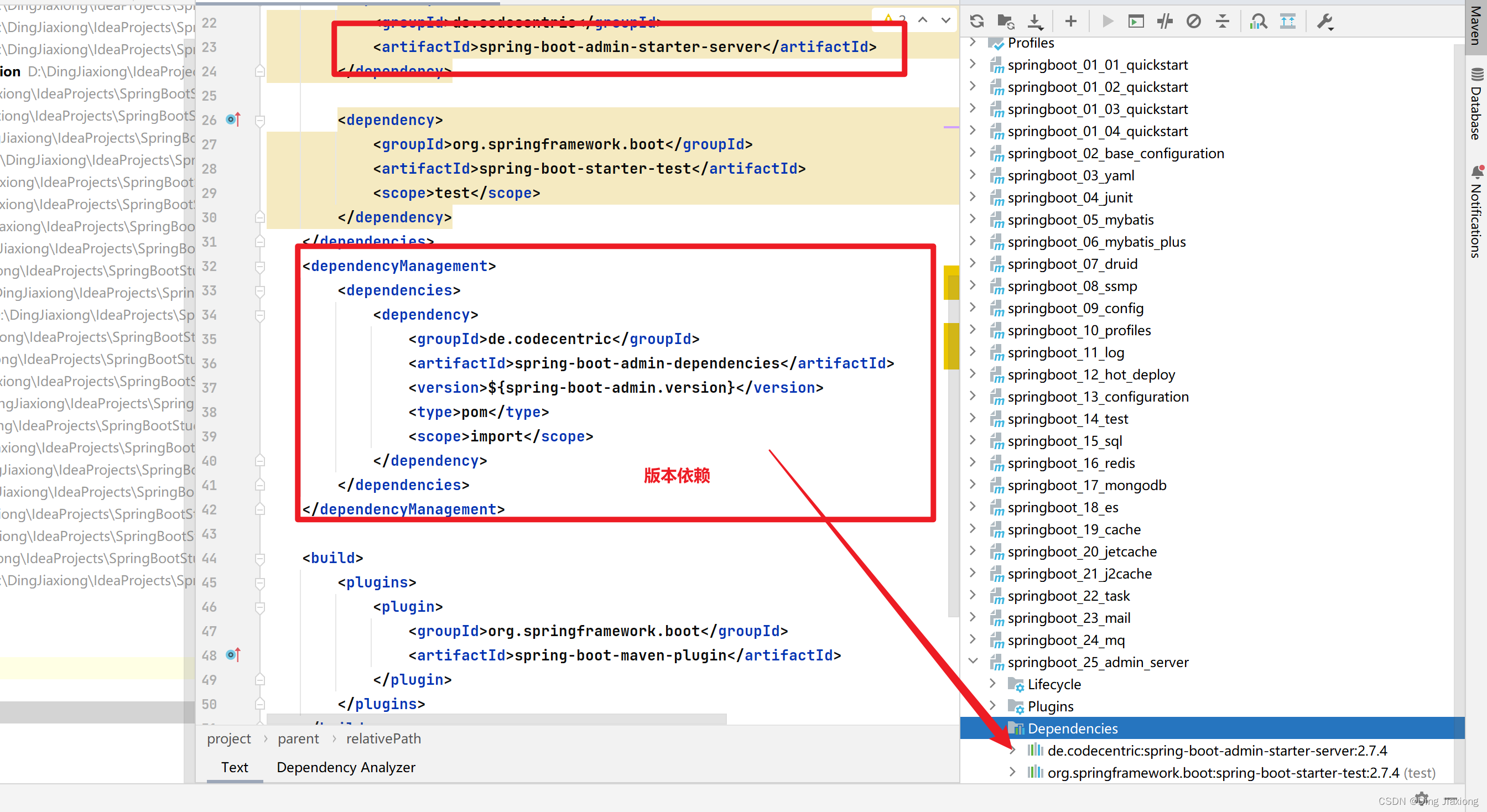Generate sources and update folders icon

pyautogui.click(x=1006, y=22)
